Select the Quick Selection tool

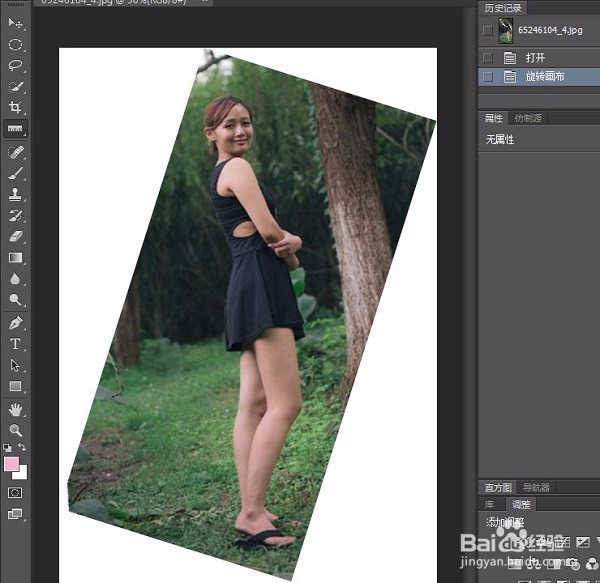click(x=15, y=86)
